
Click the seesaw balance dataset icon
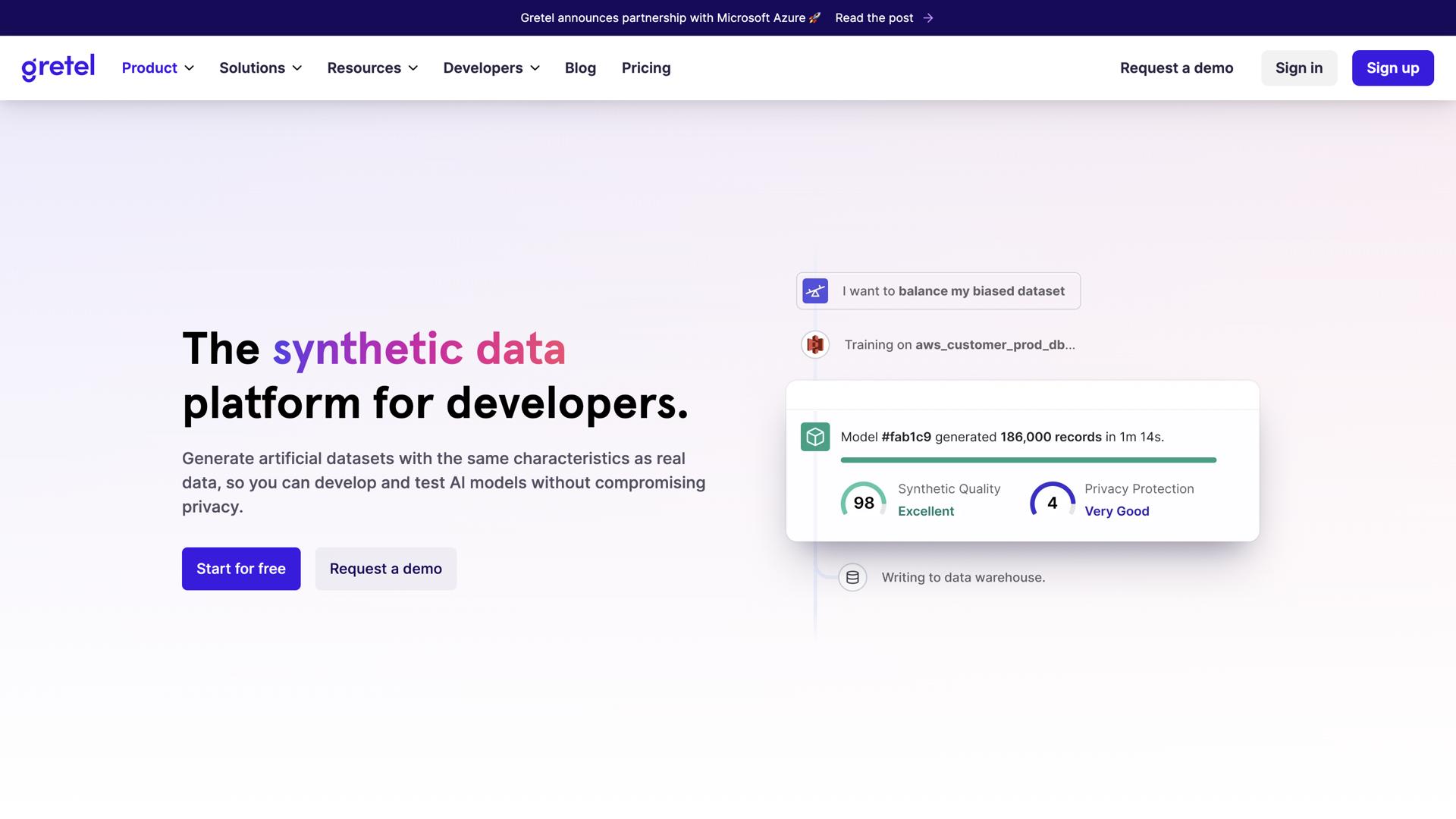(815, 291)
